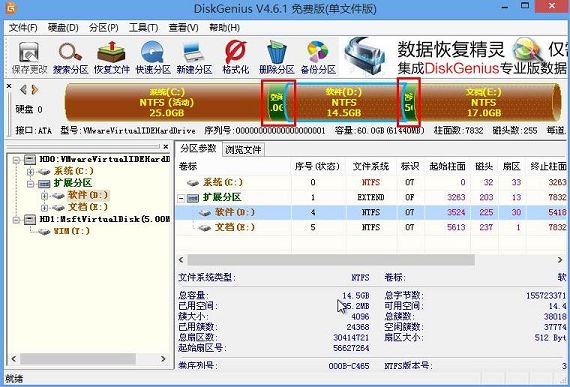
Task: Close the left disk tree panel
Action: point(166,146)
